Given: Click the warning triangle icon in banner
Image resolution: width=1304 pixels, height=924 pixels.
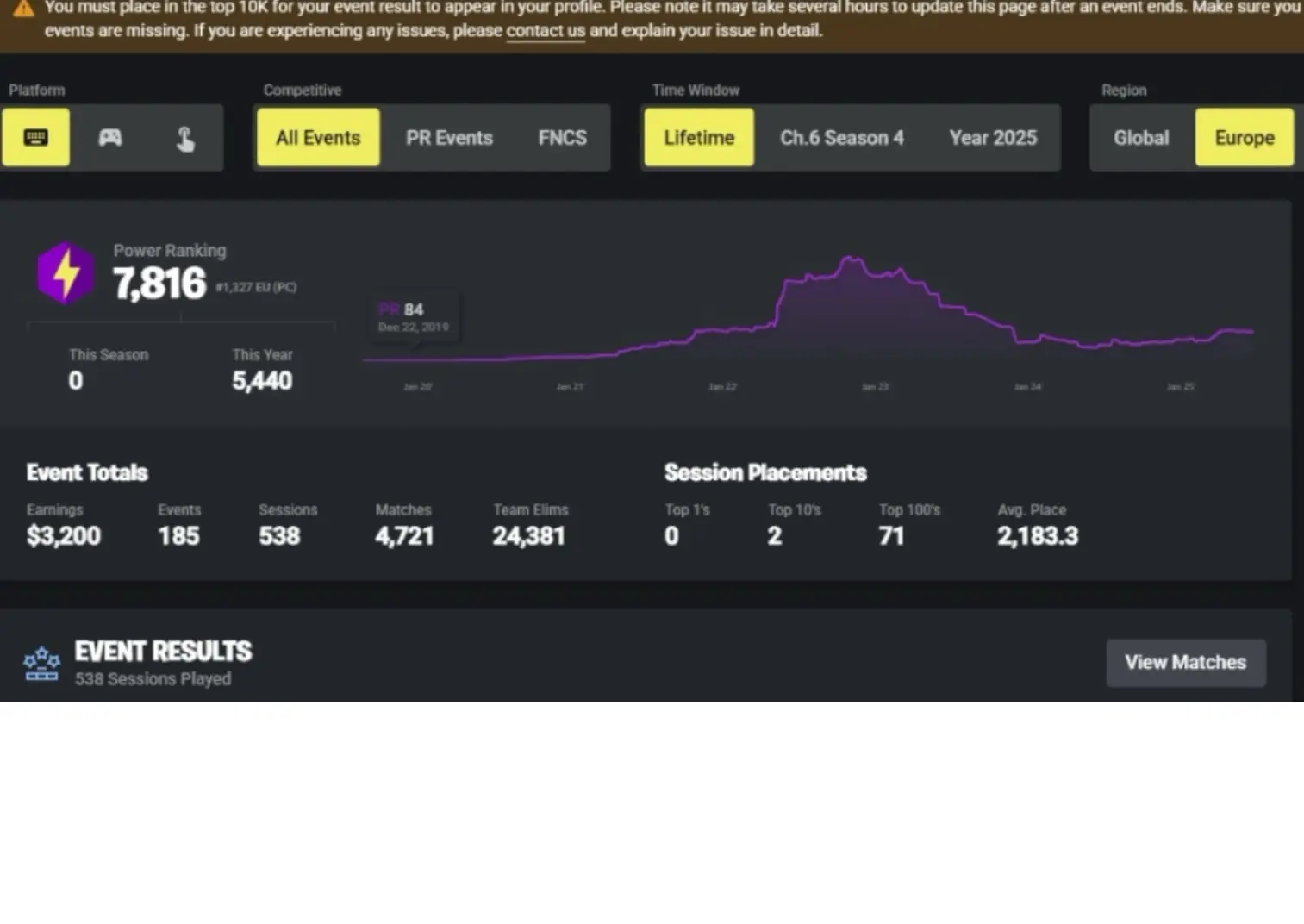Looking at the screenshot, I should pyautogui.click(x=23, y=9).
